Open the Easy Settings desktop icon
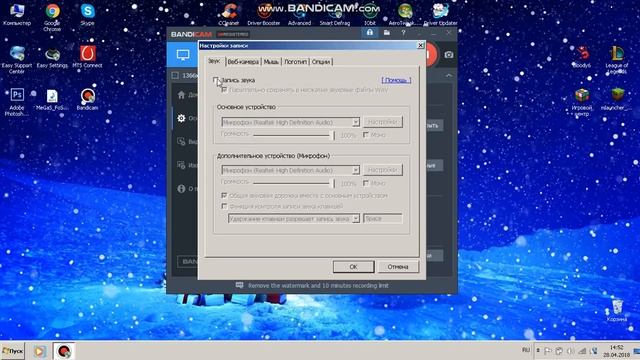This screenshot has width=640, height=360. (x=52, y=57)
